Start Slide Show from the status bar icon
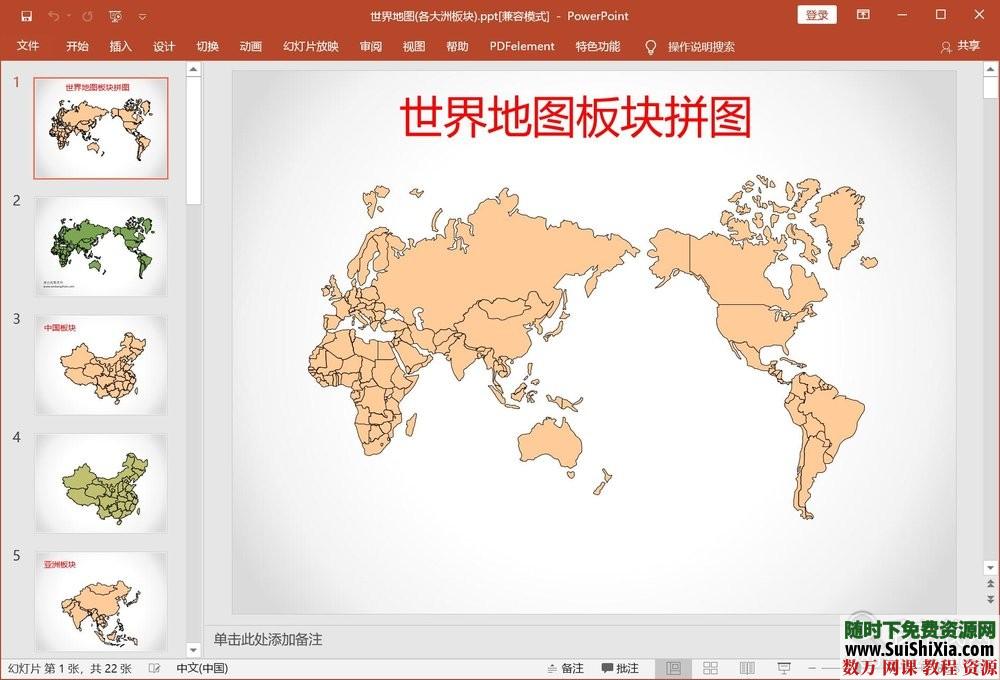The image size is (1000, 680). click(x=784, y=667)
